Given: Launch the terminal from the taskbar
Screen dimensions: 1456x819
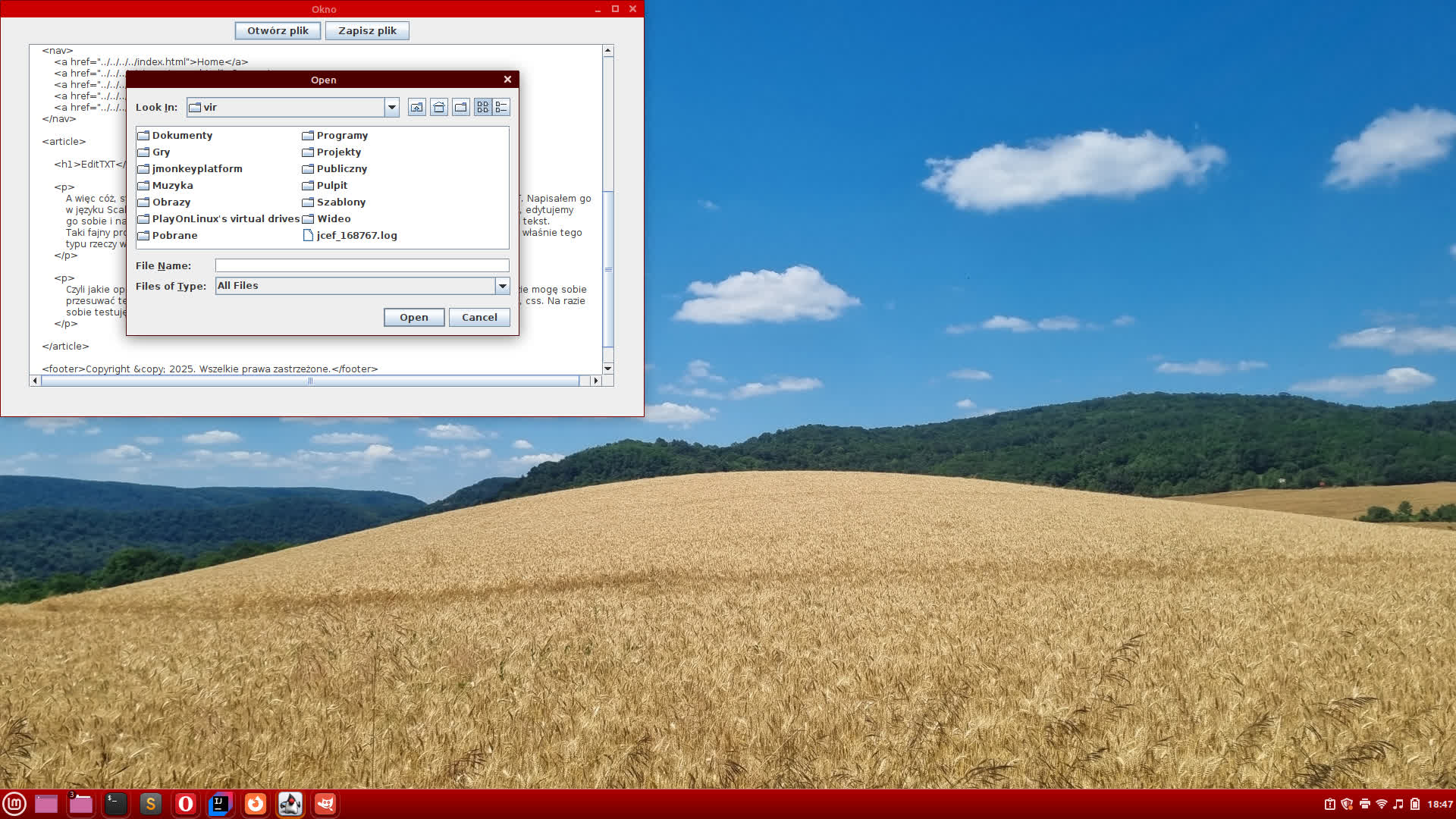Looking at the screenshot, I should 115,804.
